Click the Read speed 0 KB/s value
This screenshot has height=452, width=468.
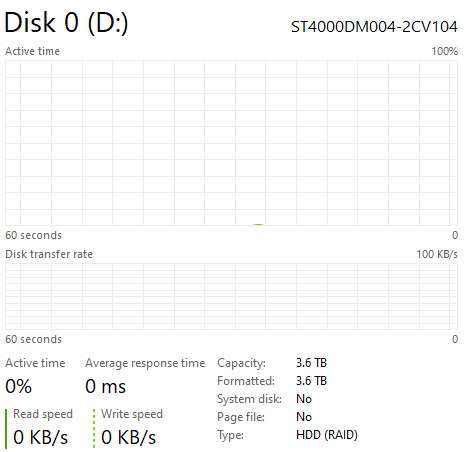[40, 437]
